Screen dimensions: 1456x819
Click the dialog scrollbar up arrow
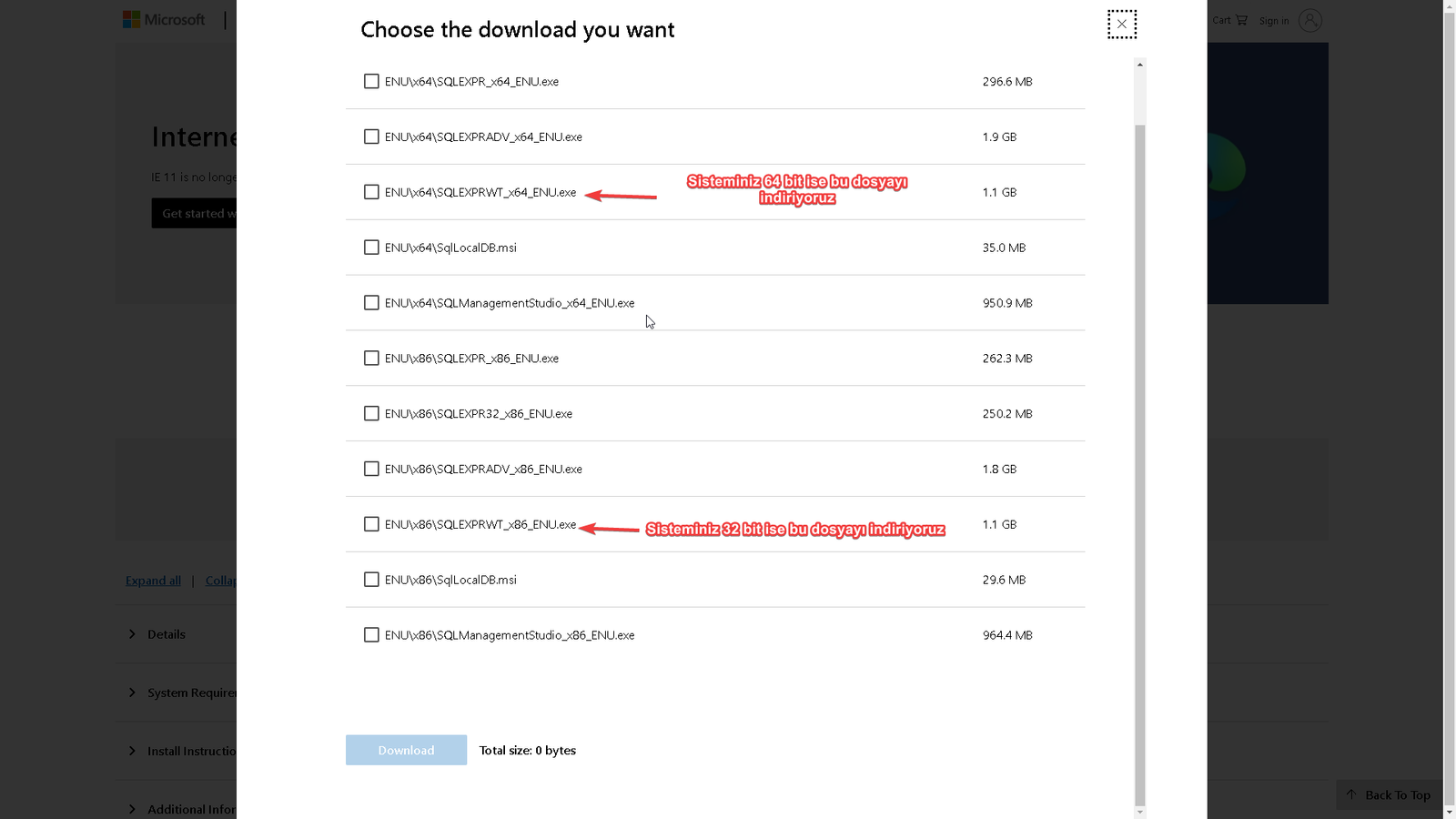1140,65
